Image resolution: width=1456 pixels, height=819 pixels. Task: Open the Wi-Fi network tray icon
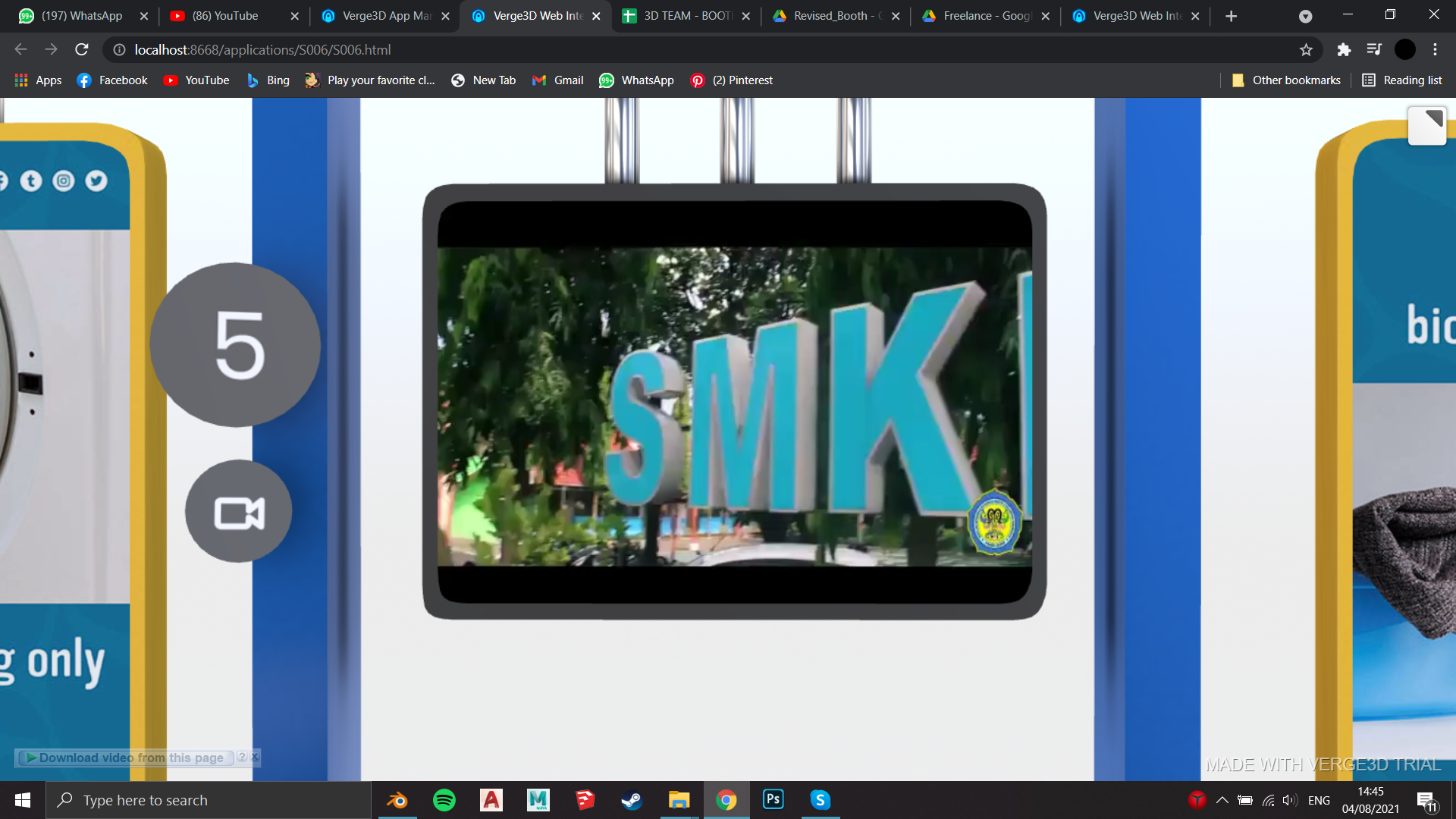tap(1268, 800)
